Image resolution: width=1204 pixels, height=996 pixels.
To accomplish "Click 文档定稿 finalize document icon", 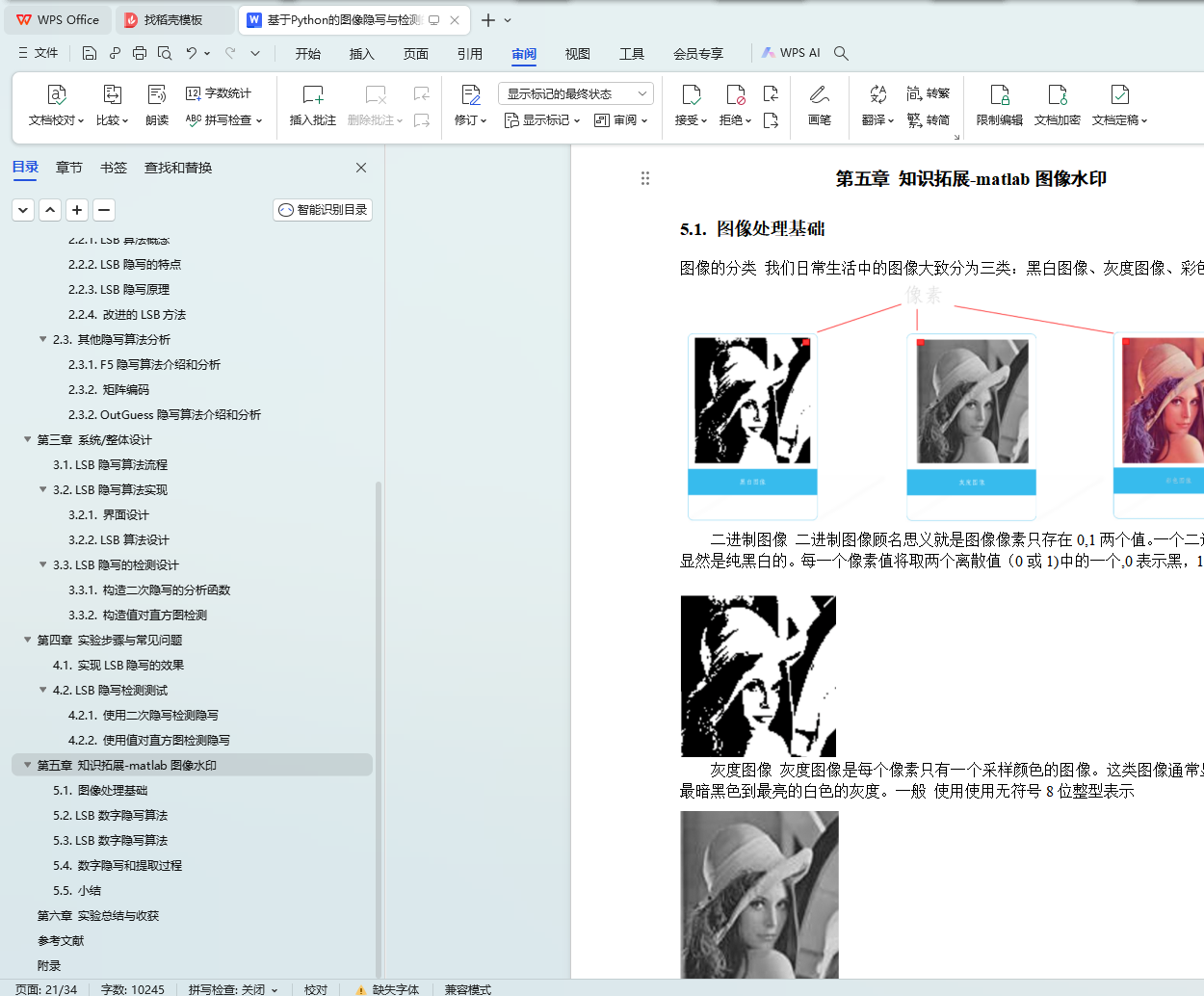I will click(x=1119, y=94).
